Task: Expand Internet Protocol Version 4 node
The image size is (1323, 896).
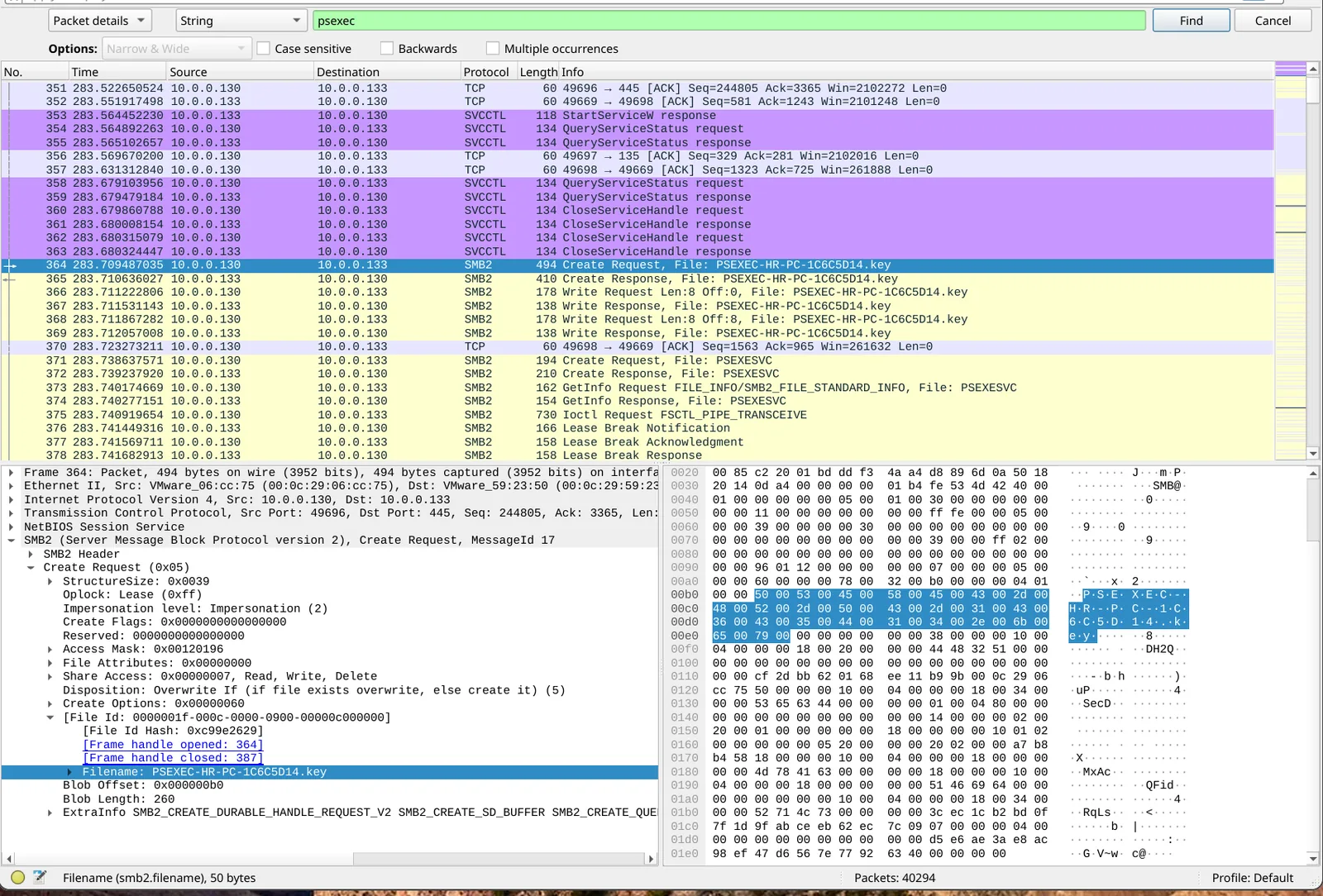Action: tap(12, 500)
